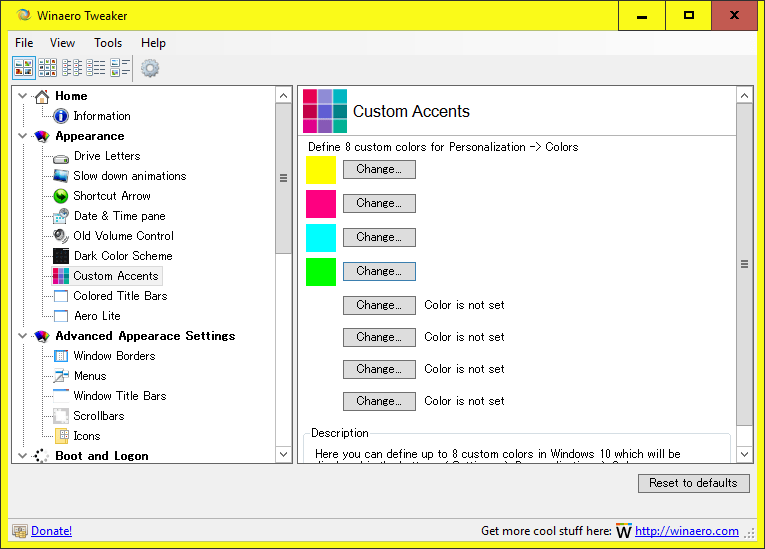Select Aero Lite tree item
Image resolution: width=765 pixels, height=549 pixels.
[x=97, y=316]
